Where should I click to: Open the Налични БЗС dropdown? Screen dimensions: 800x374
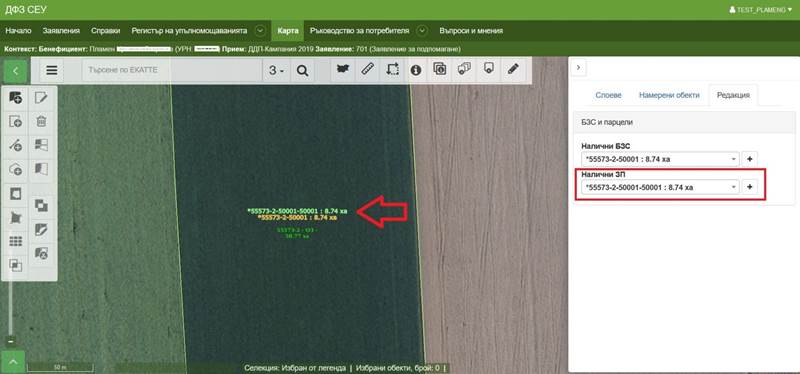660,159
